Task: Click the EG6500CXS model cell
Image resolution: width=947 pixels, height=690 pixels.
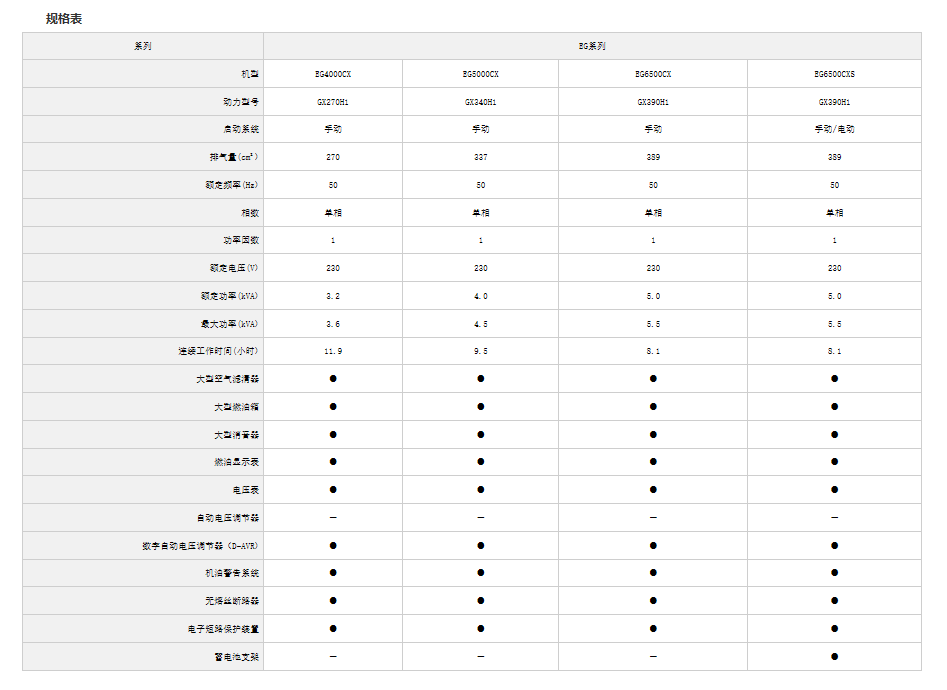Action: tap(835, 74)
